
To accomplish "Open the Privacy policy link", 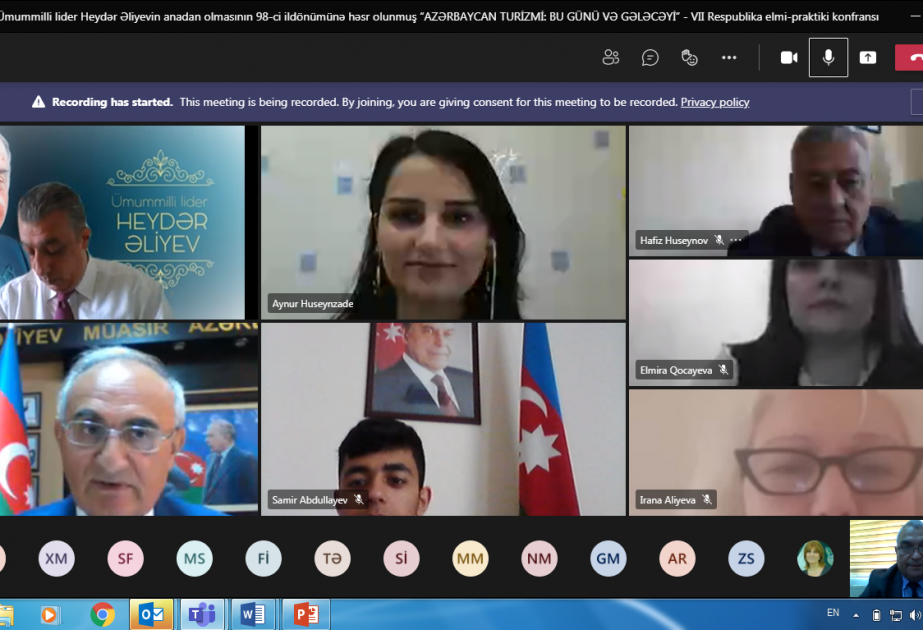I will click(x=715, y=102).
